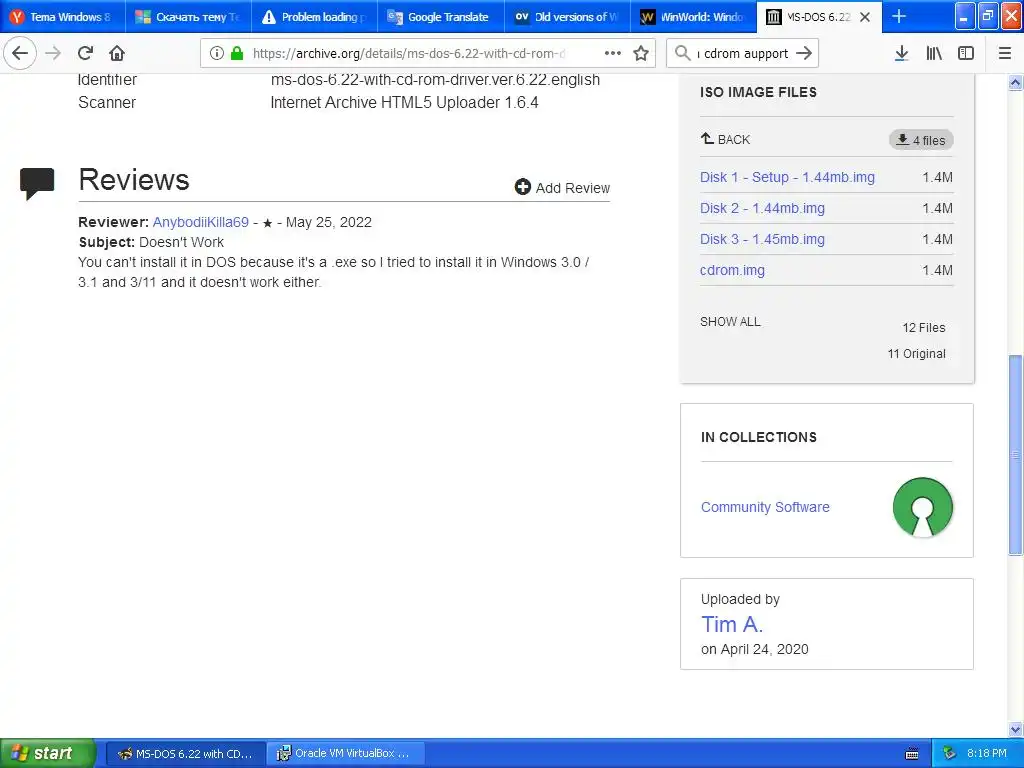Reload the current page
1024x768 pixels.
(85, 53)
